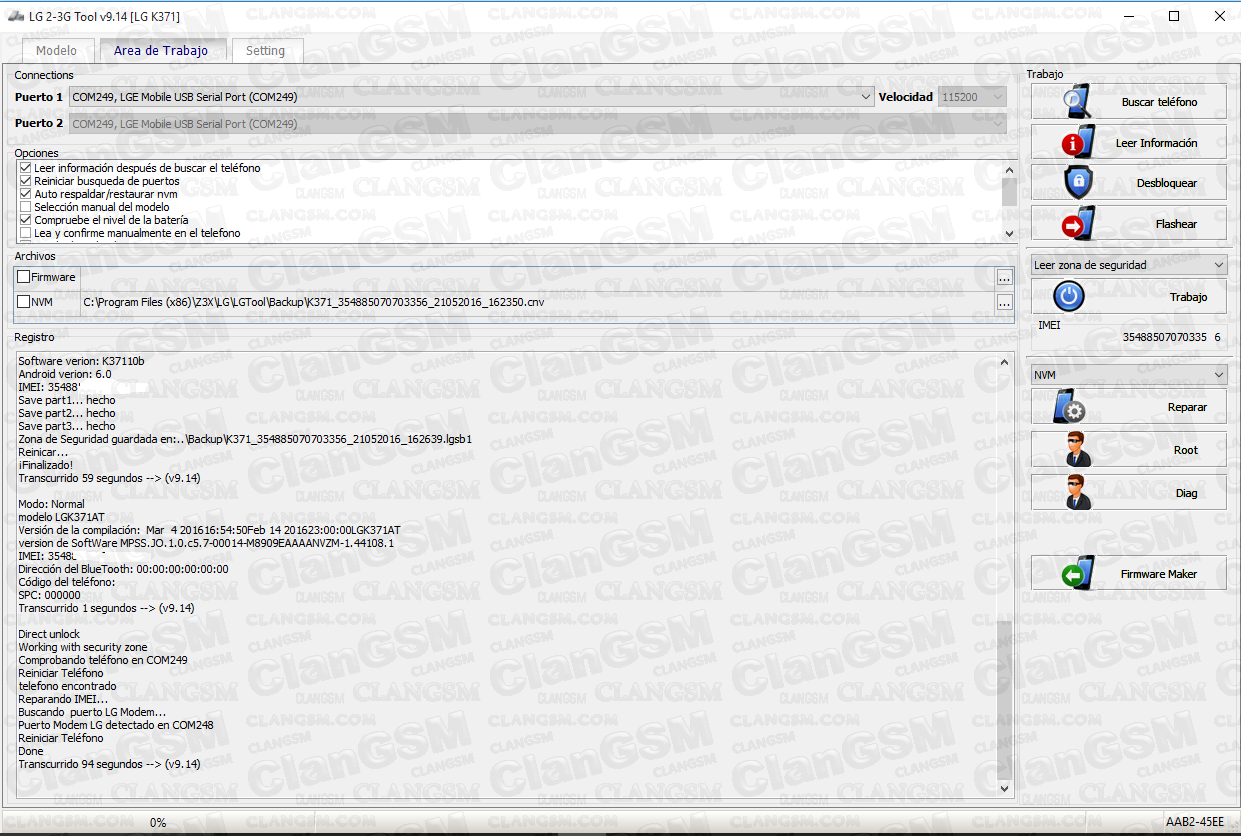Click log line 'Comprobando teléfono en COM249'
The image size is (1241, 836).
(x=103, y=660)
